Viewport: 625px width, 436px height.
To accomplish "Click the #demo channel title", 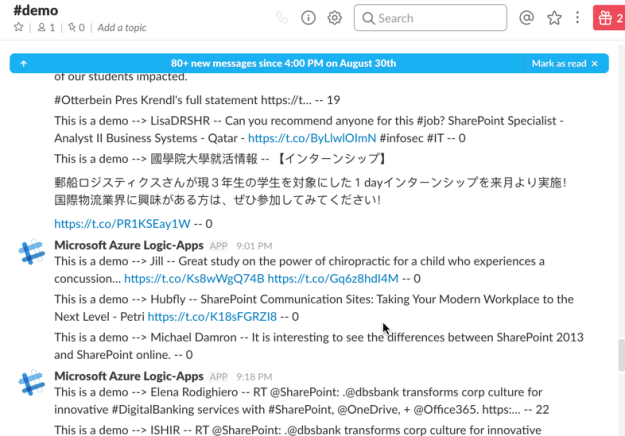I will [36, 10].
